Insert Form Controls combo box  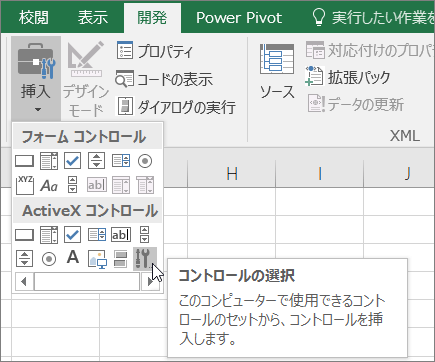pos(49,161)
